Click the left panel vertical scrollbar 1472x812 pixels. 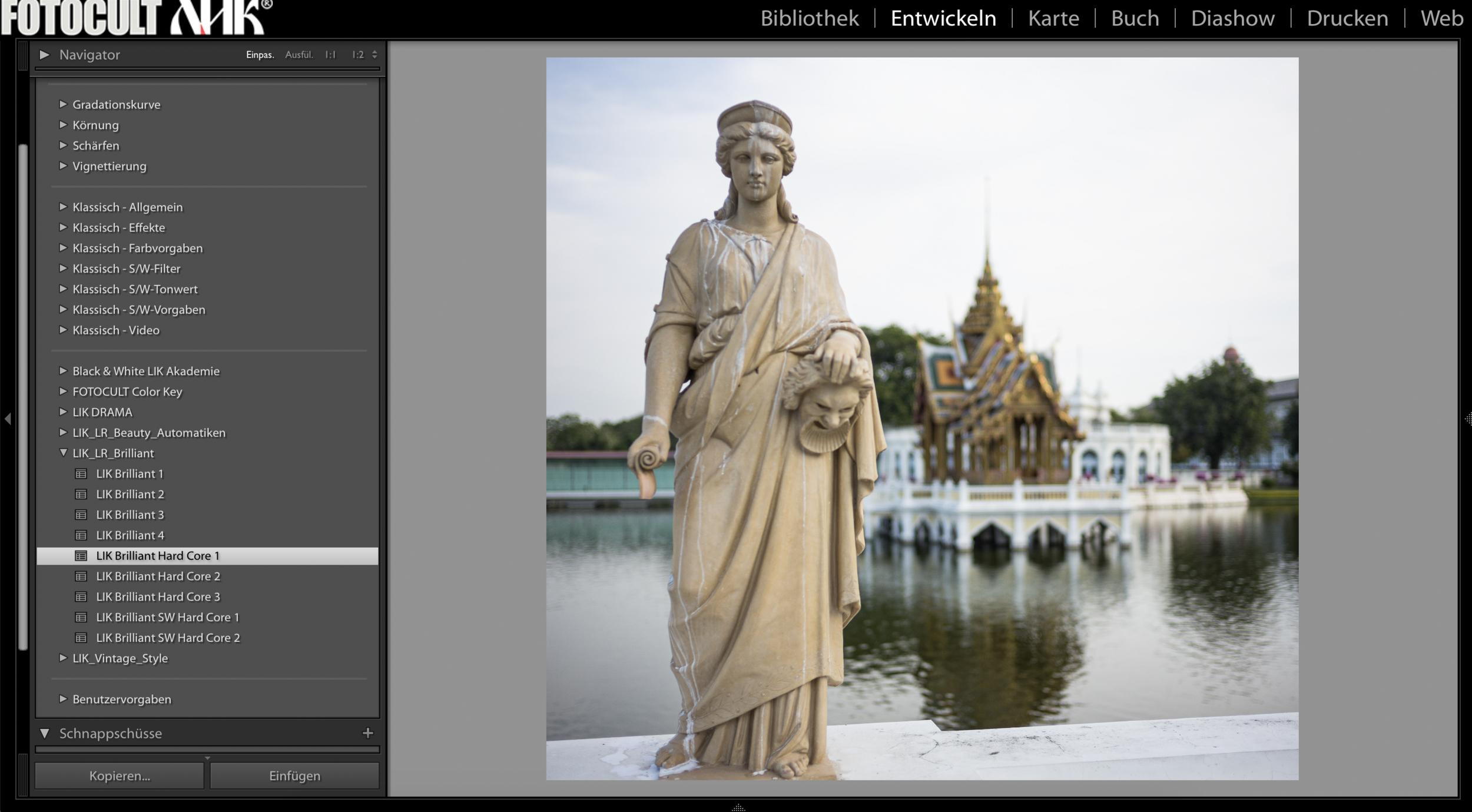pyautogui.click(x=23, y=397)
